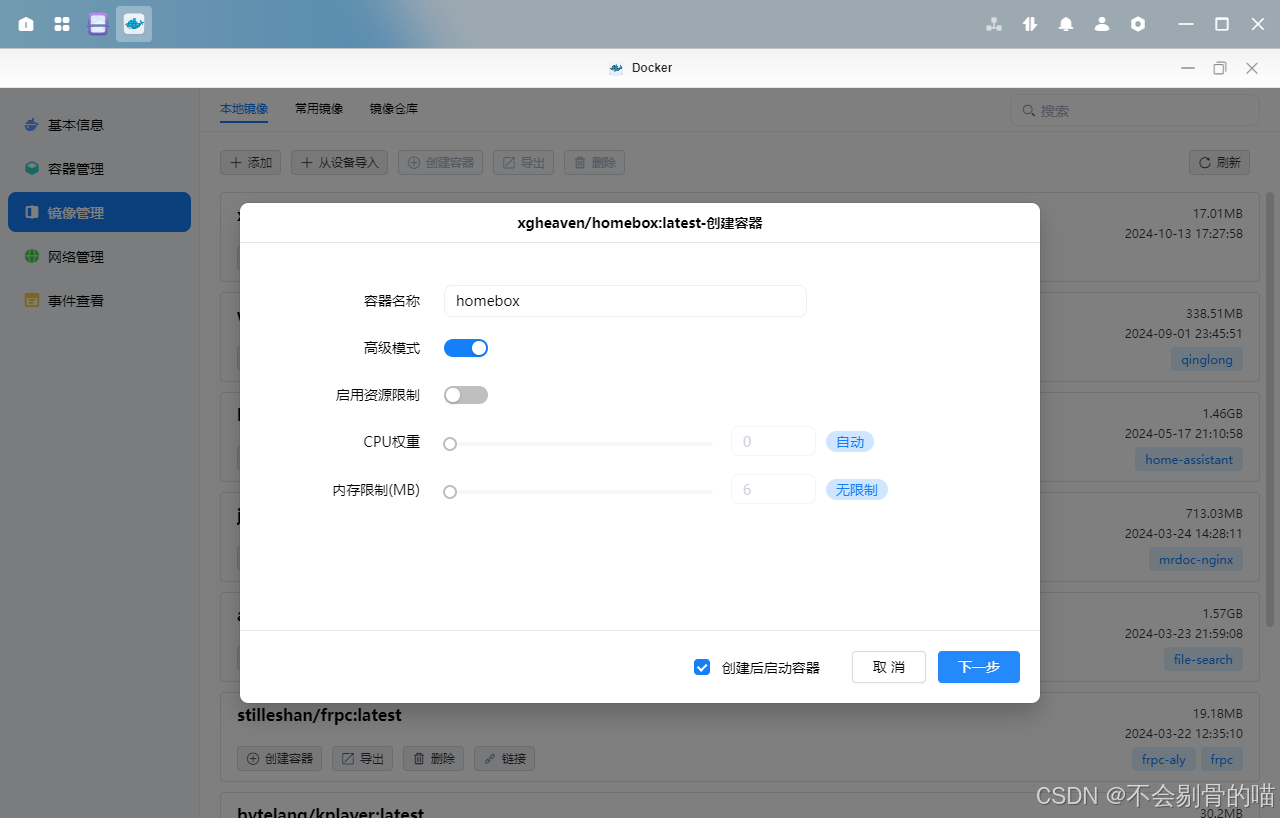
Task: Switch to the 常用镜像 common images tab
Action: point(318,108)
